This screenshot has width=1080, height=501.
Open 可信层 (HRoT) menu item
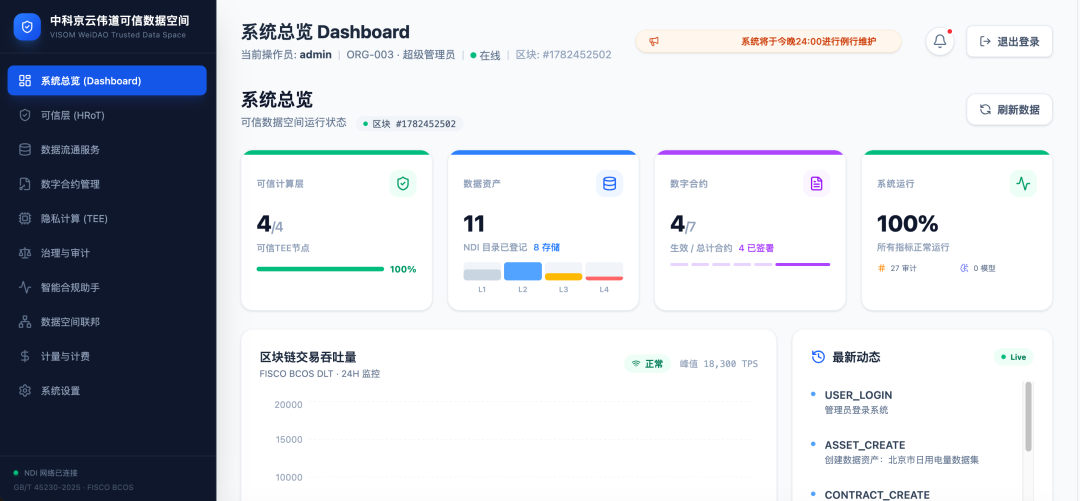pos(107,115)
